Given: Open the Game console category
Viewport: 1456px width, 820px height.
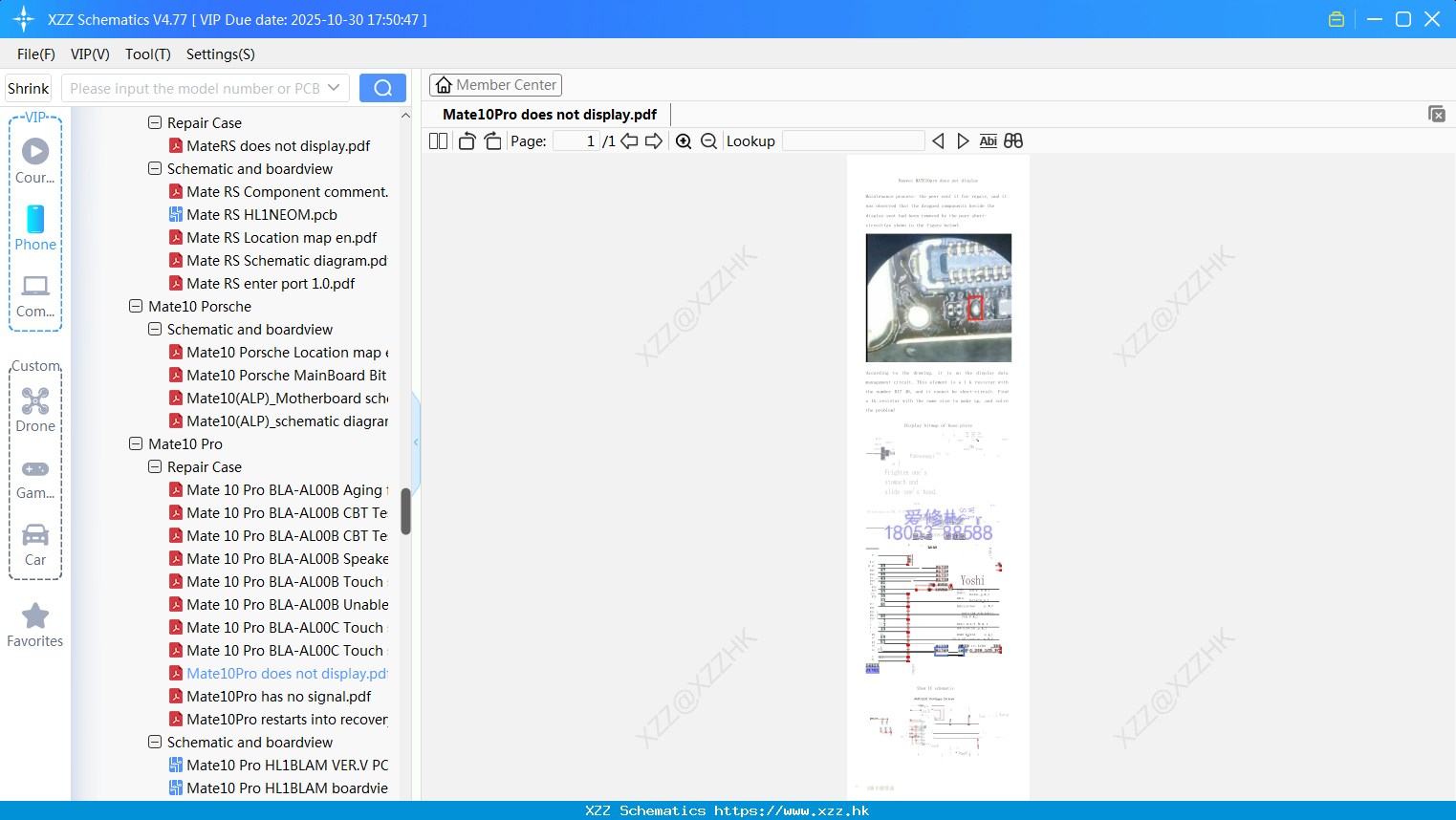Looking at the screenshot, I should (x=35, y=479).
